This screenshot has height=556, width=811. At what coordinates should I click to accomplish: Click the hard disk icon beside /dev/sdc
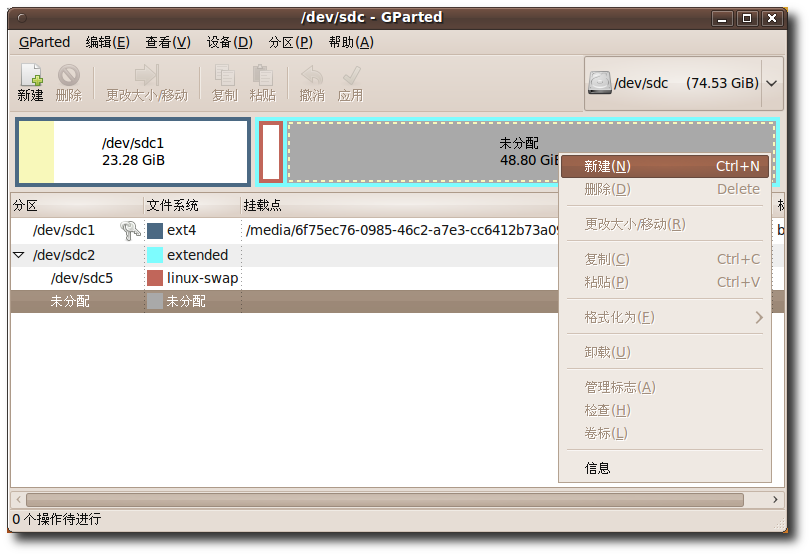tap(600, 83)
